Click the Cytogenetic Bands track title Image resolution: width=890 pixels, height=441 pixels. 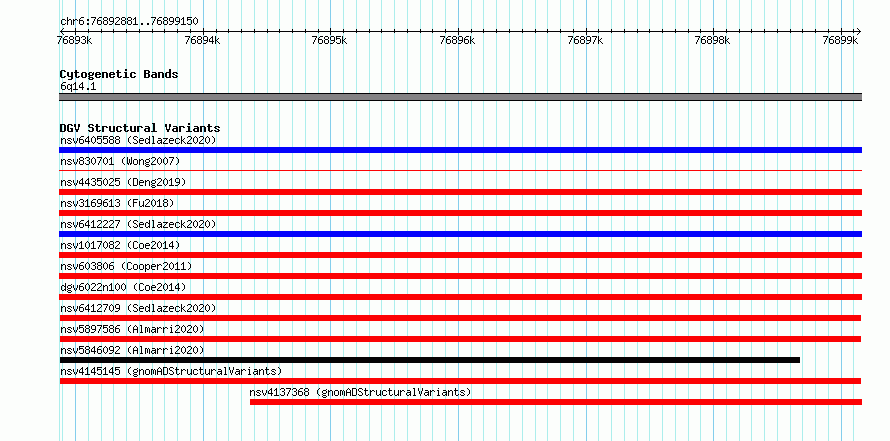119,74
